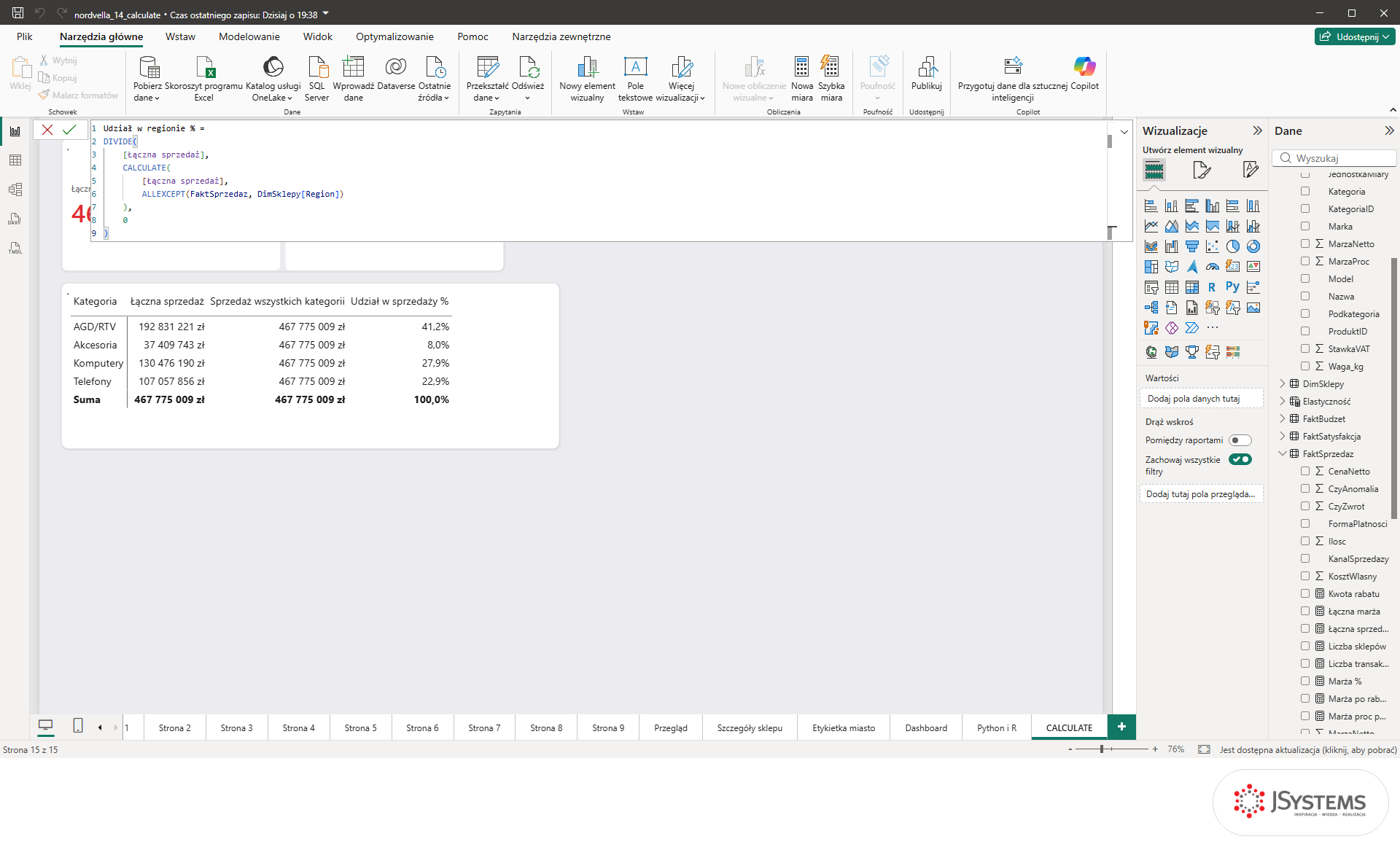Switch to Table view in left sidebar
The width and height of the screenshot is (1400, 847).
pos(15,160)
